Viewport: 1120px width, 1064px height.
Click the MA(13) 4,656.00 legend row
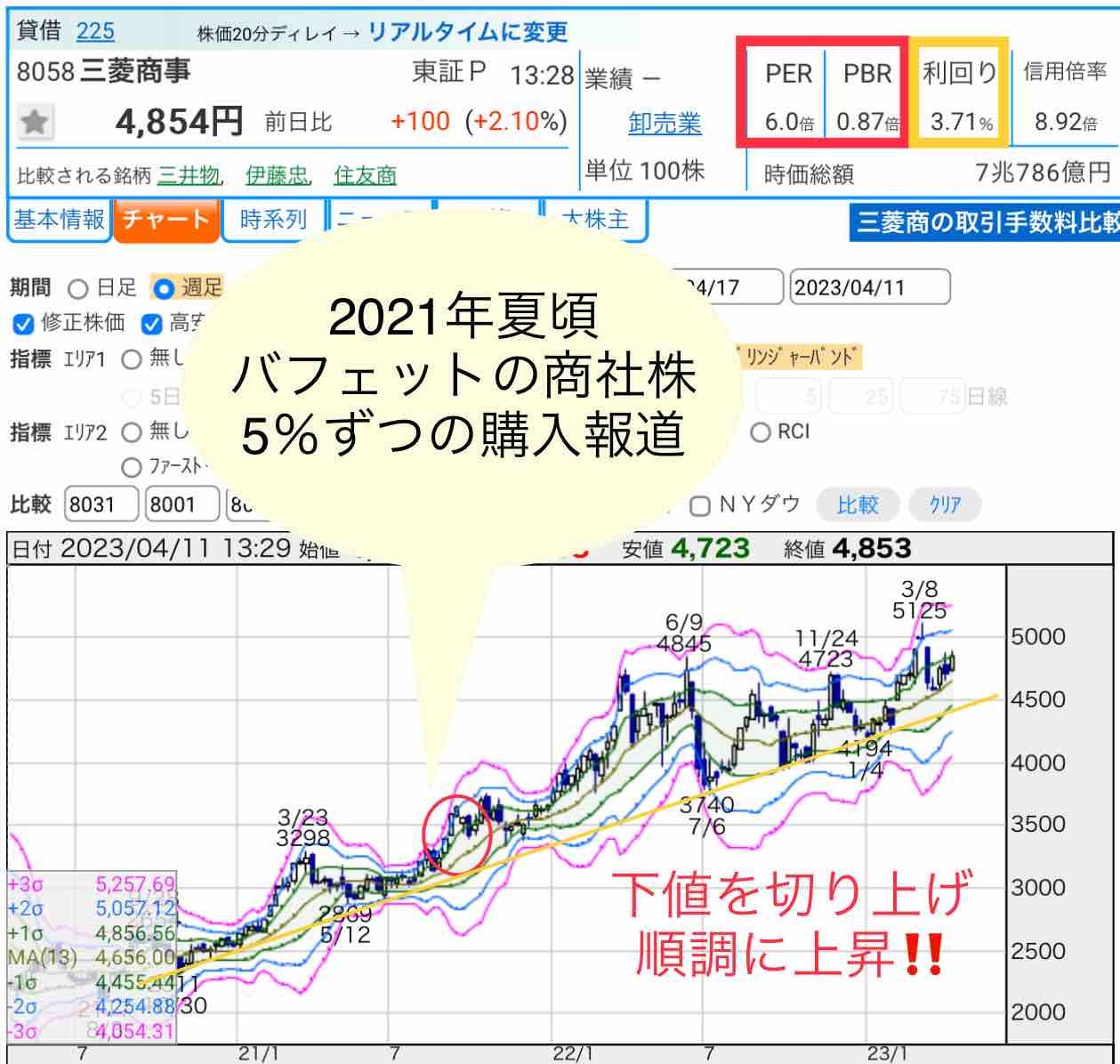[x=91, y=958]
